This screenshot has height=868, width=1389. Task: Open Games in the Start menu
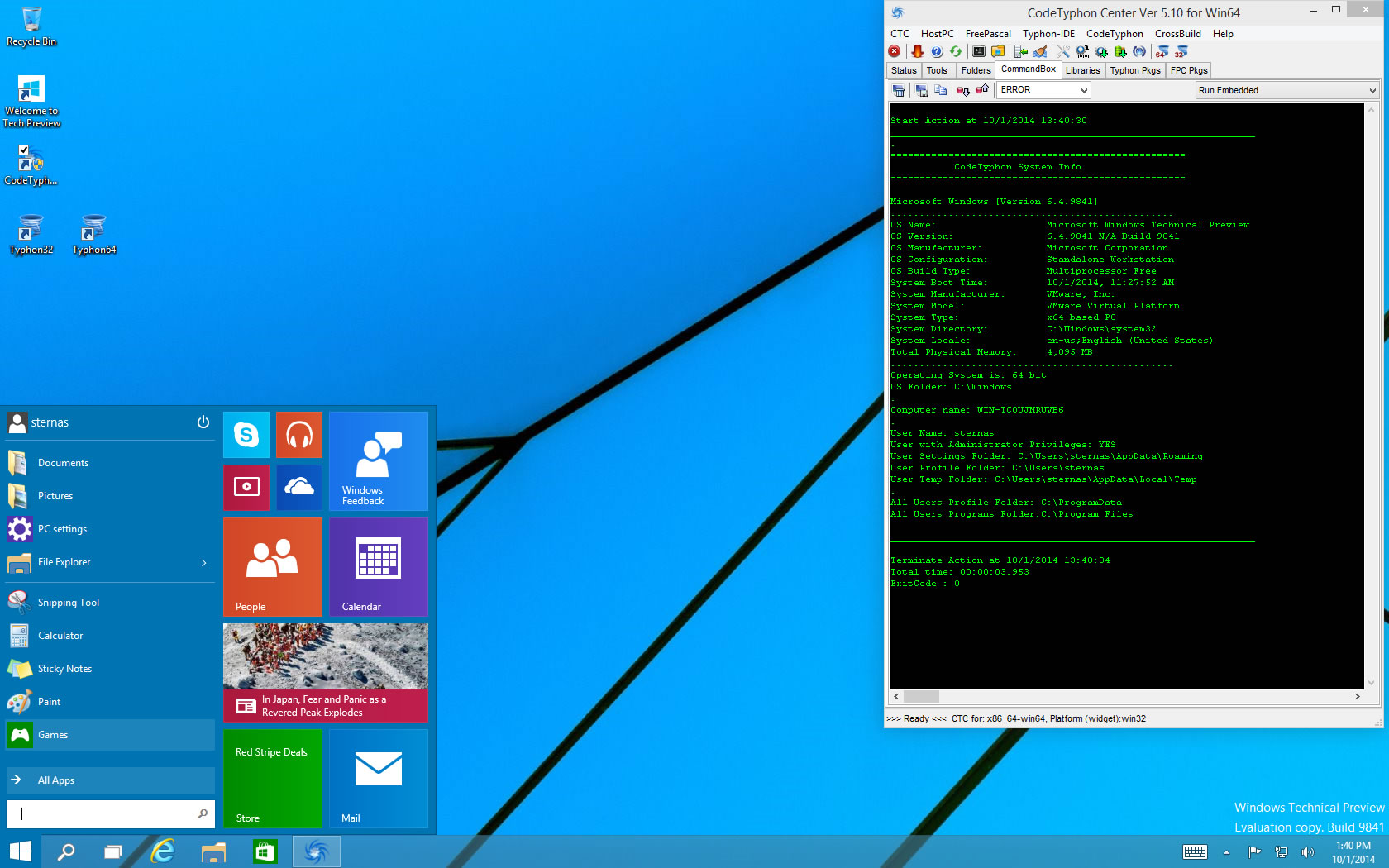pyautogui.click(x=111, y=735)
